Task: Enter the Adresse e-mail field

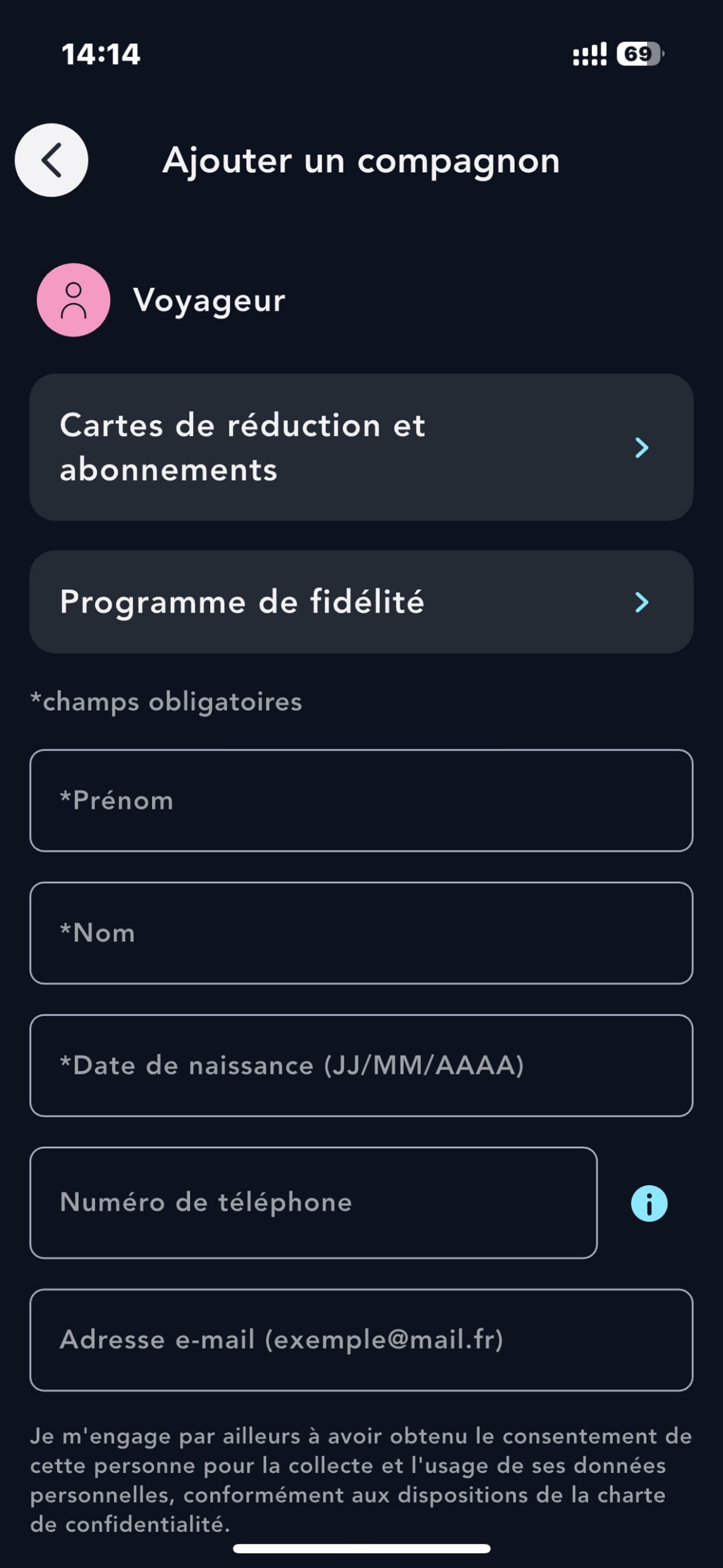Action: (x=361, y=1340)
